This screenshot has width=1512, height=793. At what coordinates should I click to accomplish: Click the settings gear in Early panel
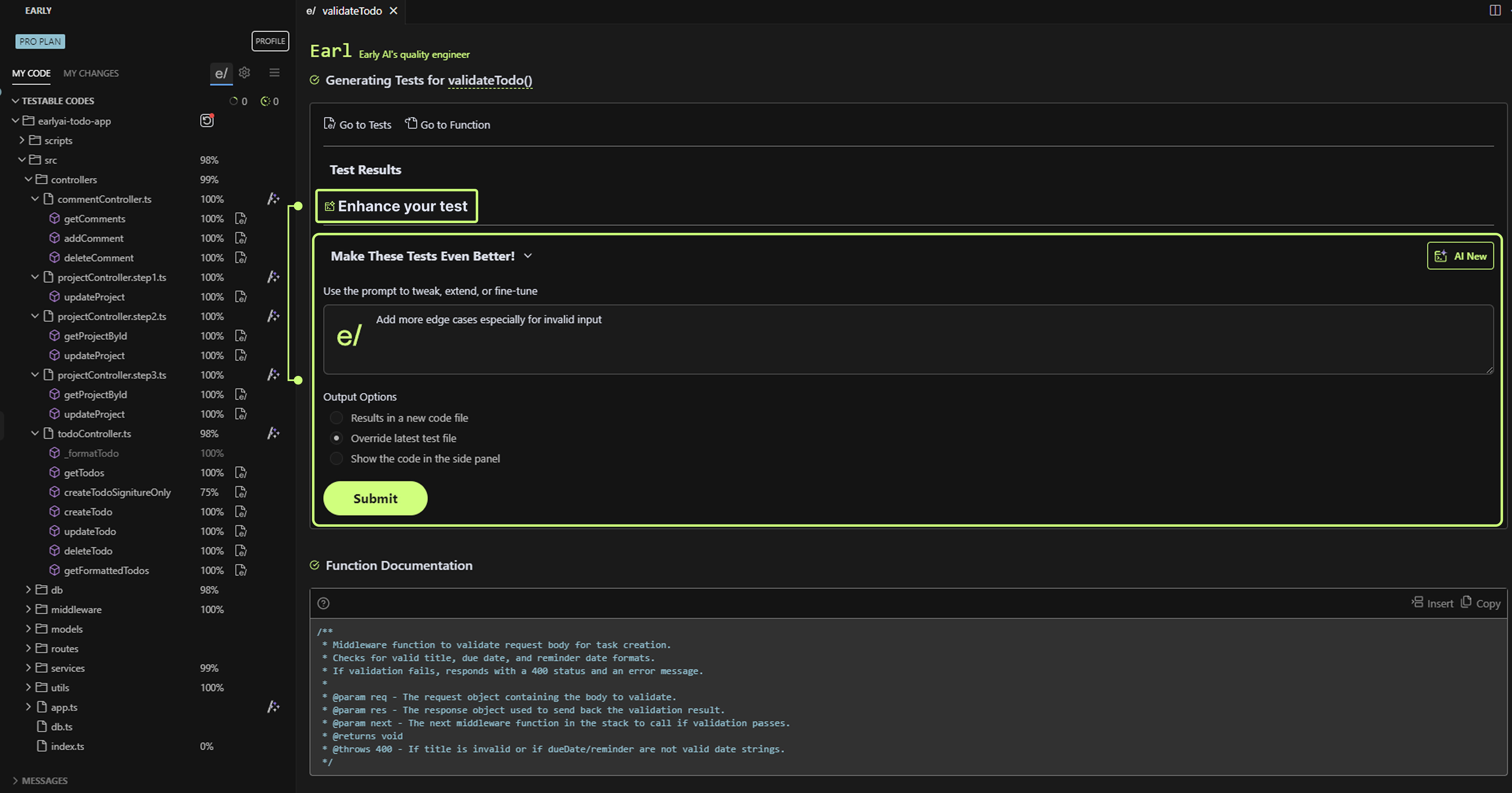point(245,73)
